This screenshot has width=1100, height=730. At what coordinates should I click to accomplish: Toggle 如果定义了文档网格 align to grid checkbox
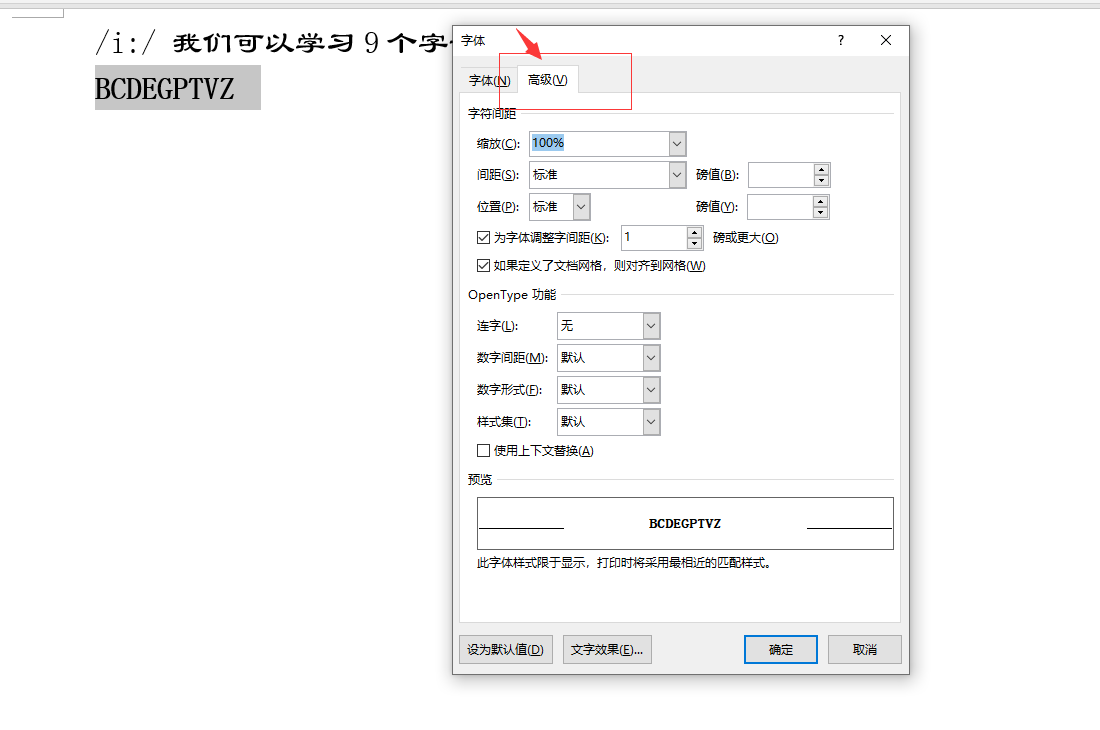click(x=483, y=266)
